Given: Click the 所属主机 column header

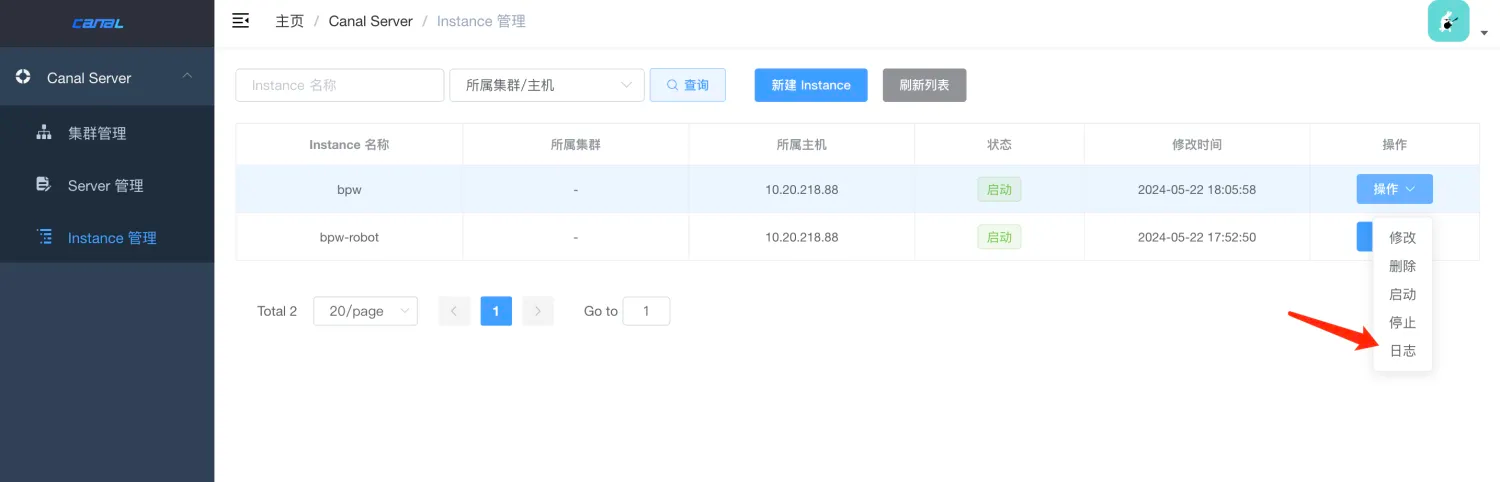Looking at the screenshot, I should (x=802, y=145).
